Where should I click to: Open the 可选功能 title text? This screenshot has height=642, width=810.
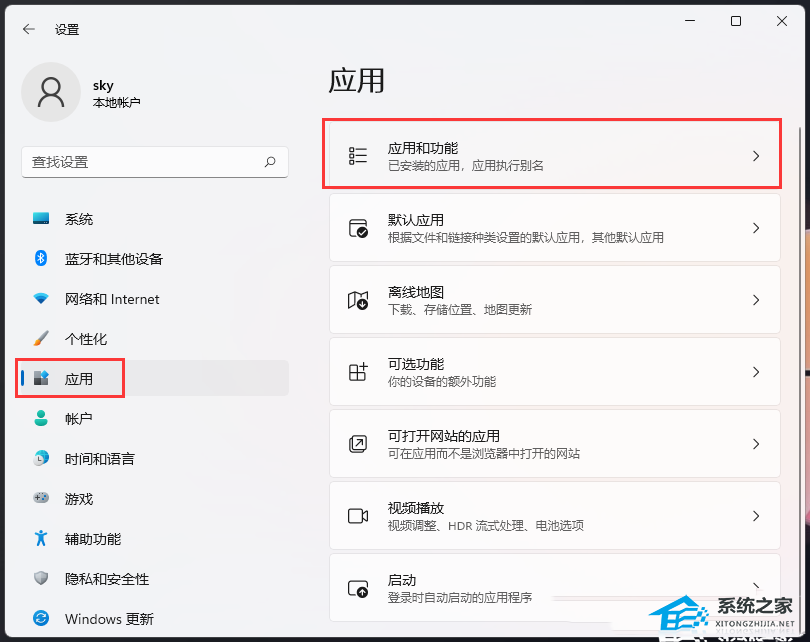415,364
